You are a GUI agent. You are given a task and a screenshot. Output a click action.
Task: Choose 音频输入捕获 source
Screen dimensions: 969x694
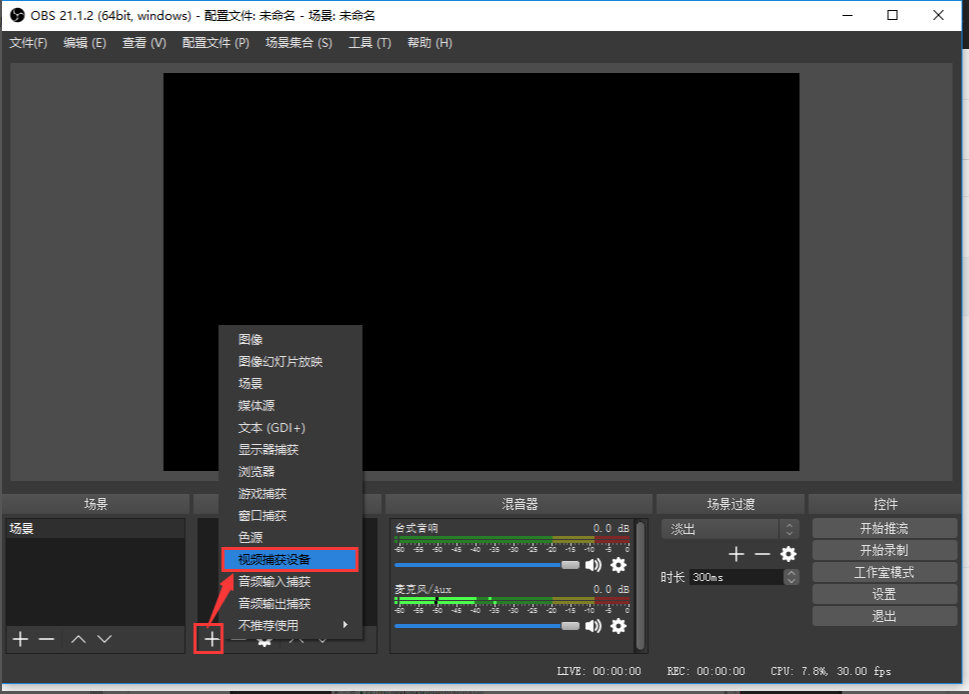(x=290, y=582)
